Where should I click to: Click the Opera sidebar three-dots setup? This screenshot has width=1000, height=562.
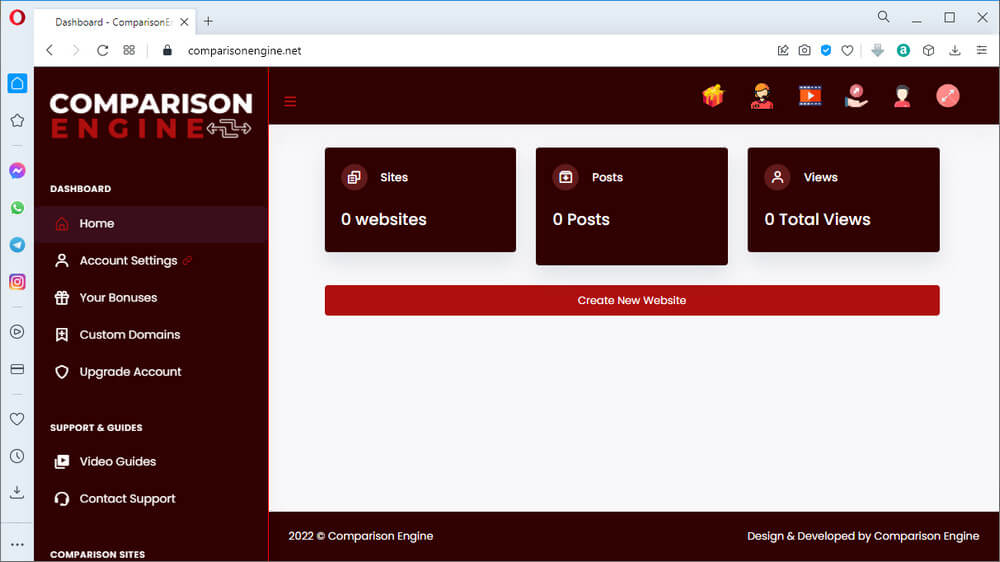17,545
